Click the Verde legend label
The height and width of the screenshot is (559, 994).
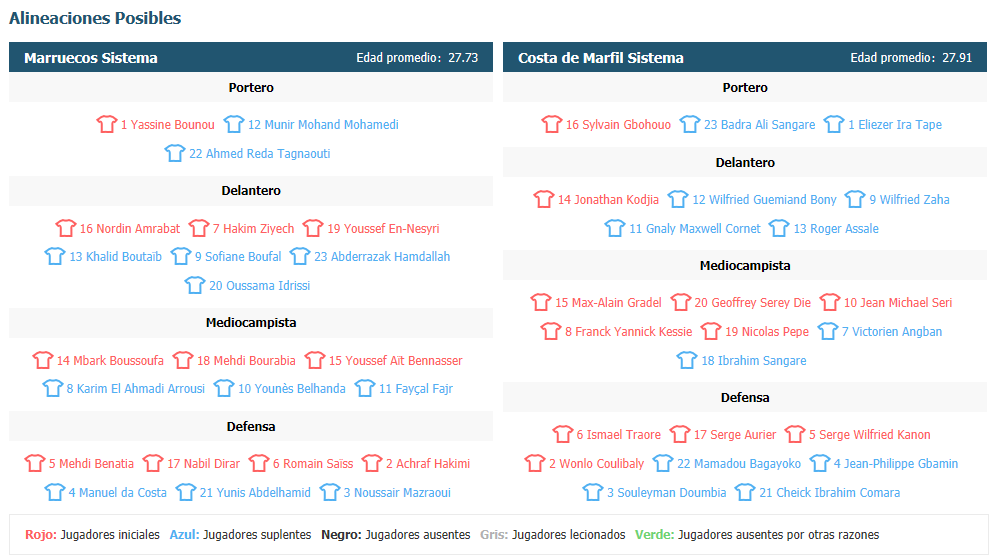[x=655, y=535]
